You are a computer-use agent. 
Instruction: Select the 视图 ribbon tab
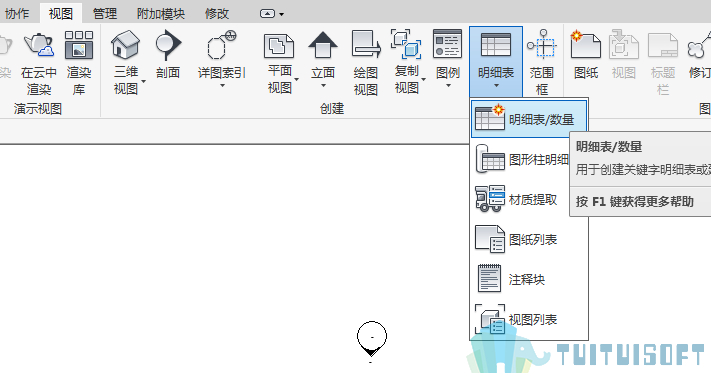point(61,14)
